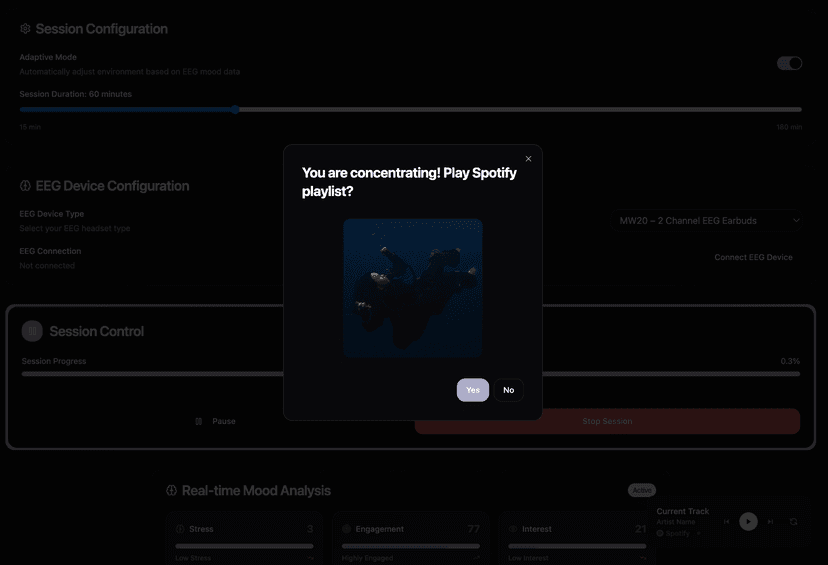
Task: Decline playlist by clicking No
Action: [x=508, y=390]
